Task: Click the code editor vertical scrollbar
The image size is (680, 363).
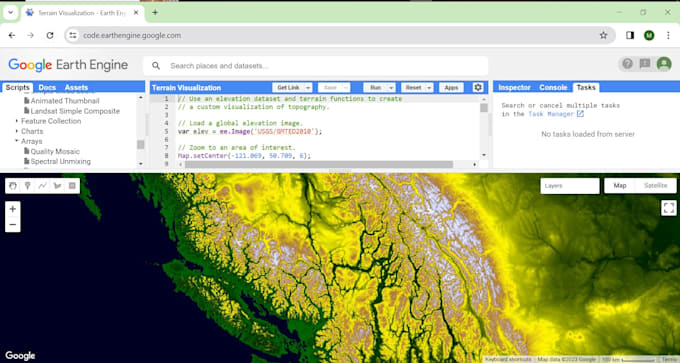Action: click(x=484, y=108)
